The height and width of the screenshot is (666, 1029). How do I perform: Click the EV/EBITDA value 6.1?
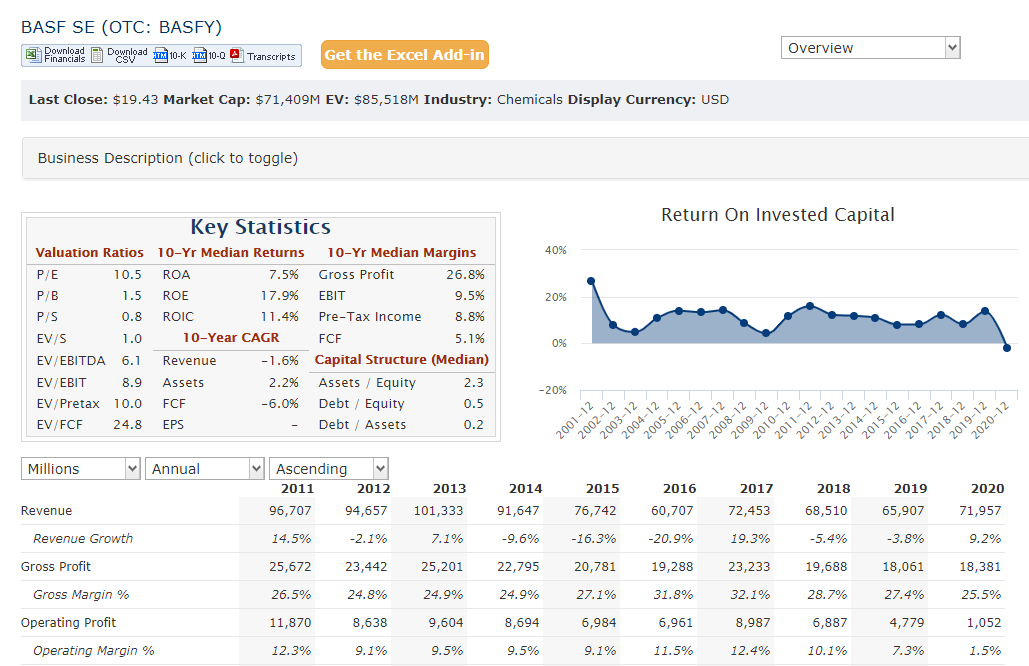point(131,360)
